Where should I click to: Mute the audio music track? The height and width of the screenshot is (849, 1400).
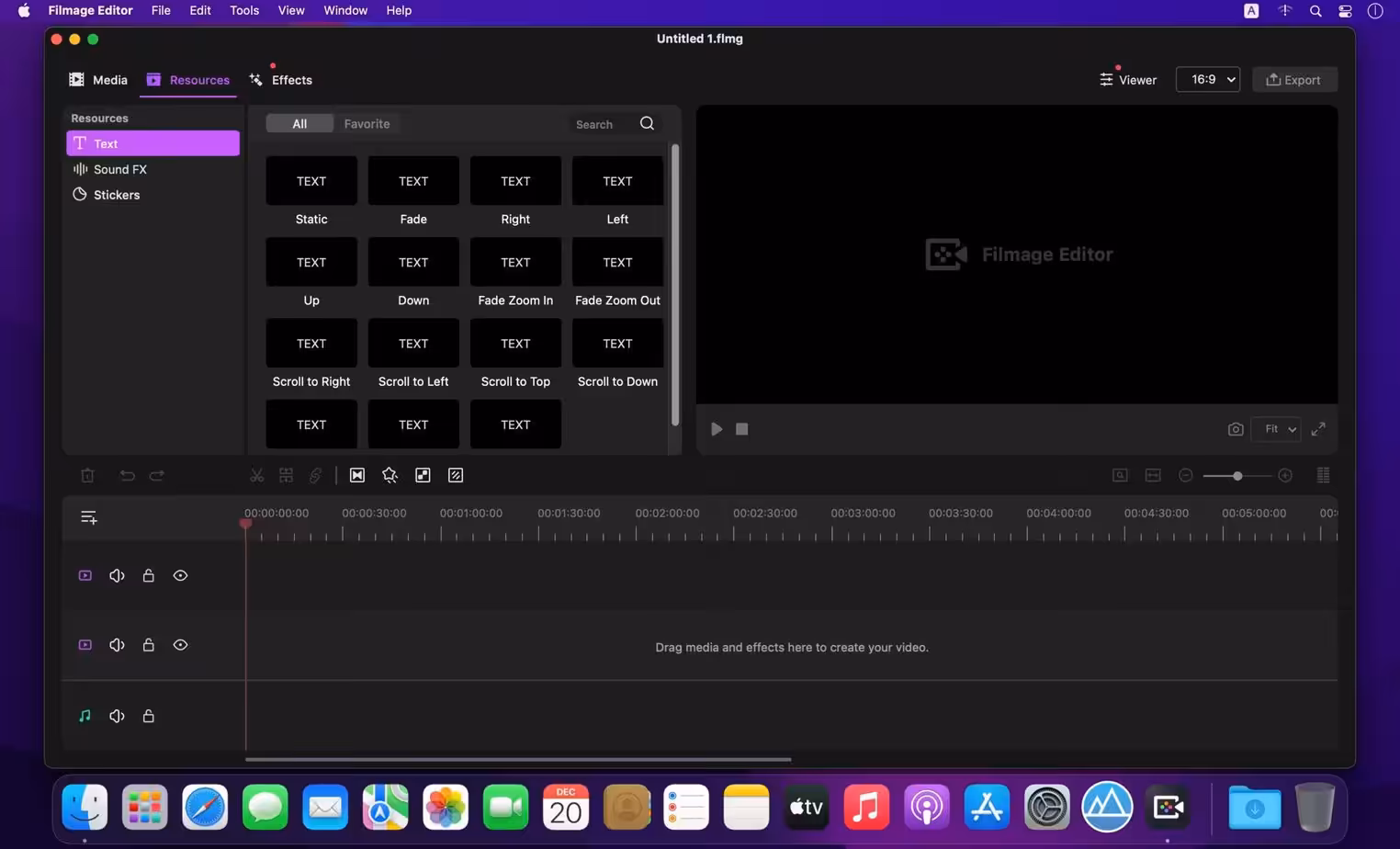[117, 716]
